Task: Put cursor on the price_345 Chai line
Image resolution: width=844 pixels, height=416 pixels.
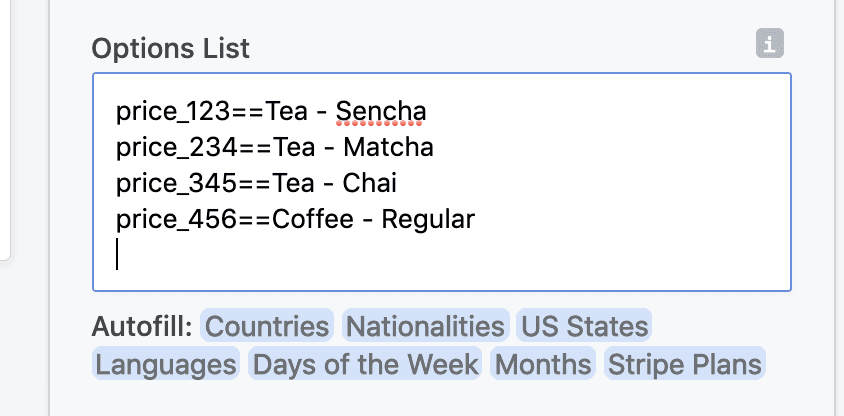Action: [x=256, y=184]
